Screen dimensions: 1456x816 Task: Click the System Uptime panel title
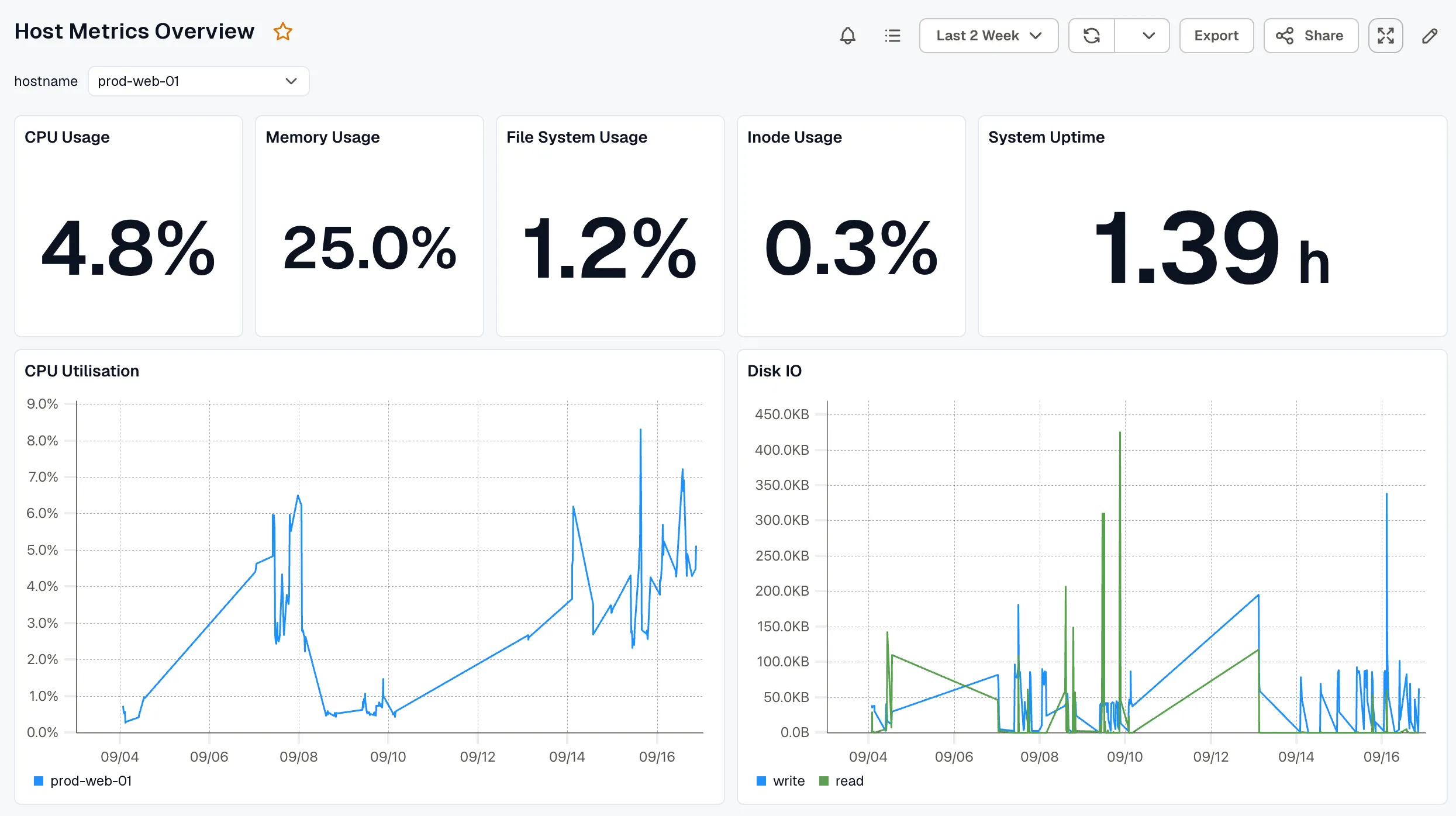(1047, 137)
